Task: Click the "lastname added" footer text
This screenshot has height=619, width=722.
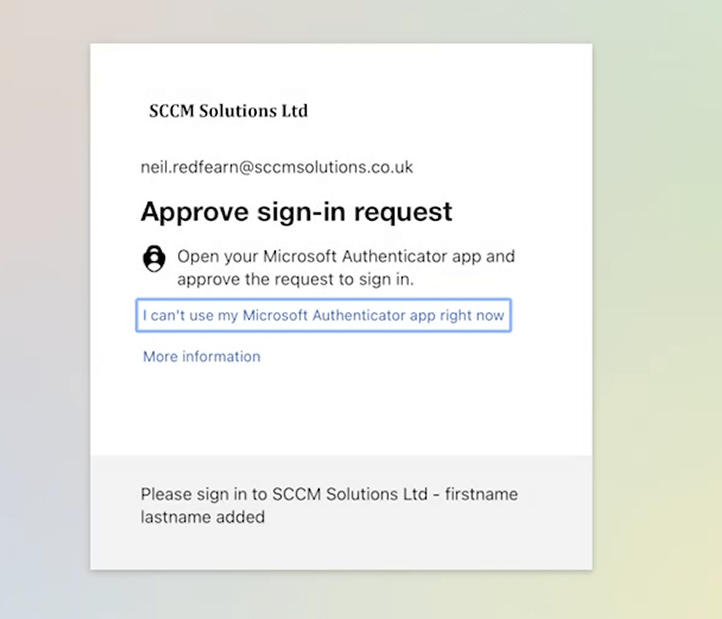Action: click(203, 517)
